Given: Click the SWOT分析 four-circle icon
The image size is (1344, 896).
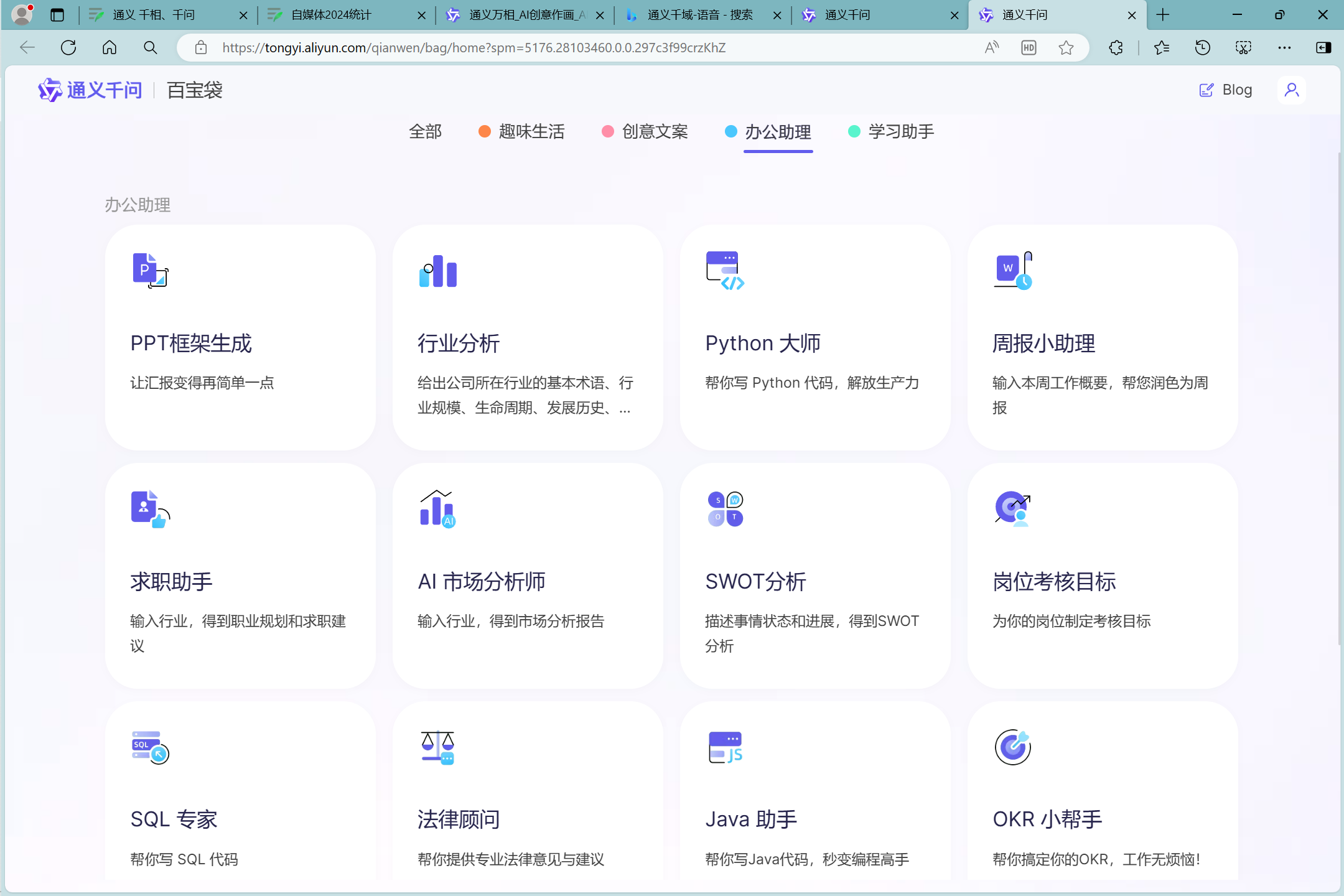Looking at the screenshot, I should point(726,509).
